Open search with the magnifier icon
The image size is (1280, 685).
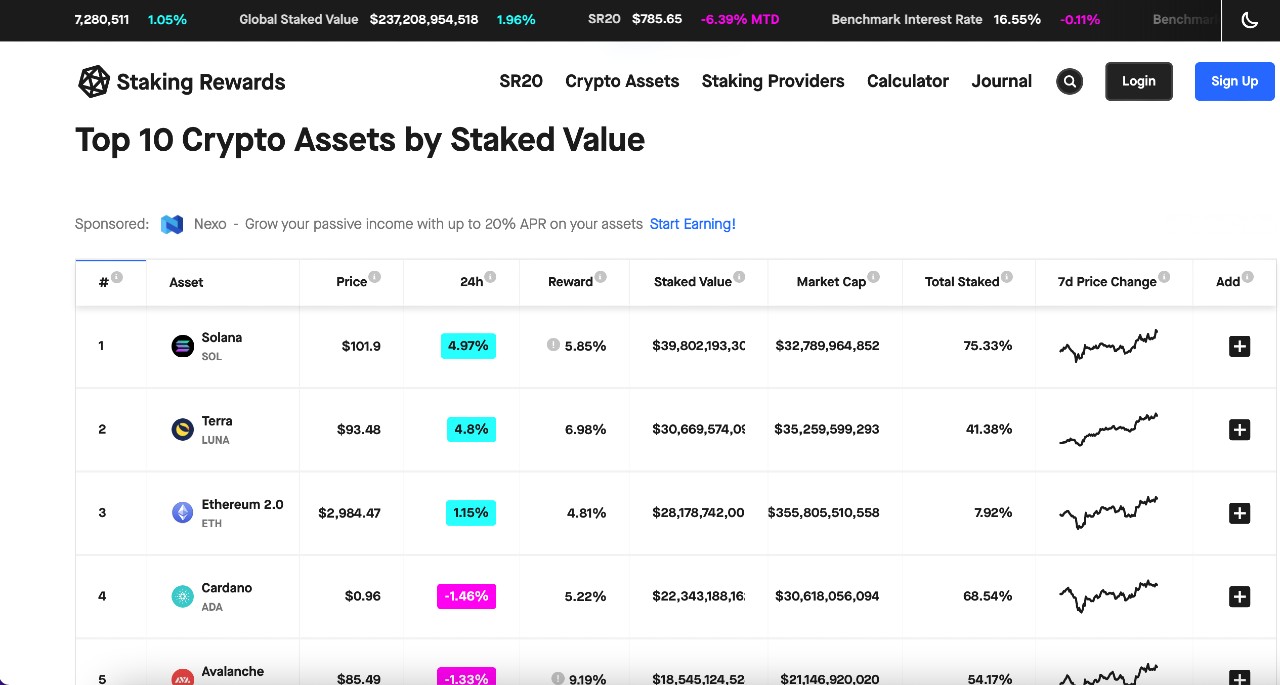[1070, 82]
